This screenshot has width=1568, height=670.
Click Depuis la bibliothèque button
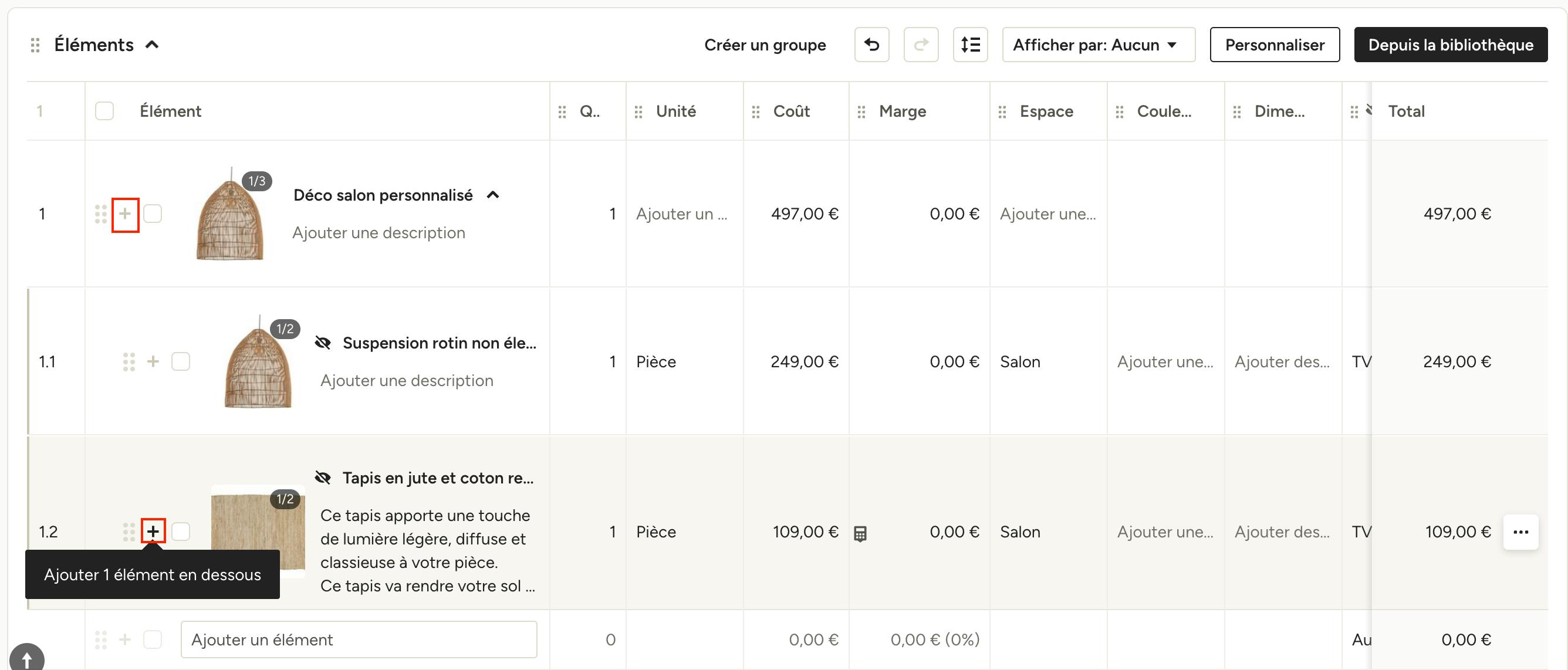1451,45
